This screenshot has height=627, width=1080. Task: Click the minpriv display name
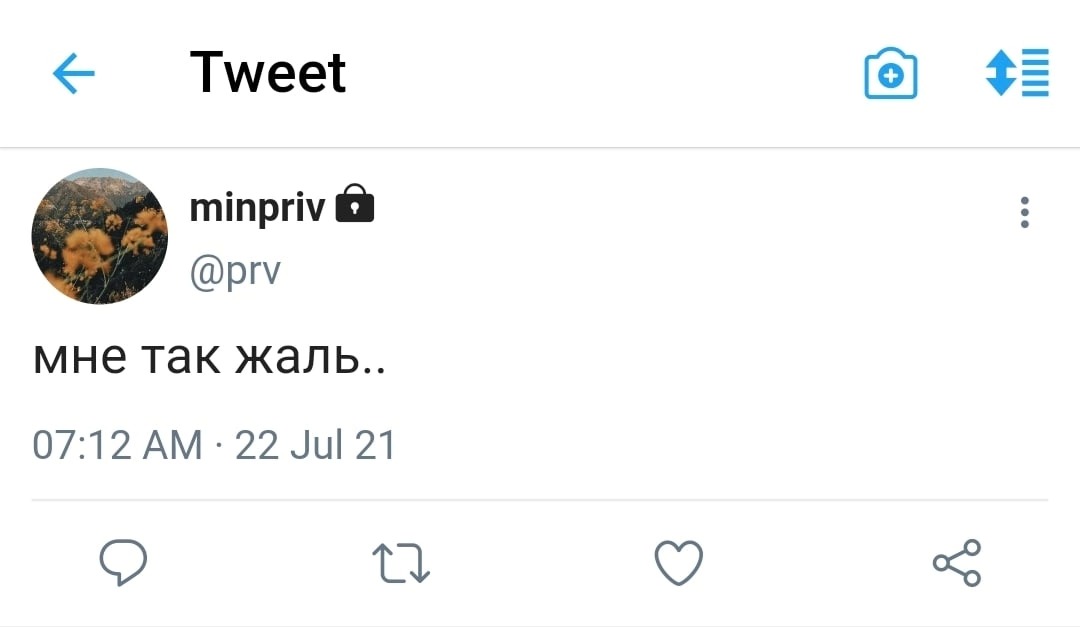pos(257,206)
